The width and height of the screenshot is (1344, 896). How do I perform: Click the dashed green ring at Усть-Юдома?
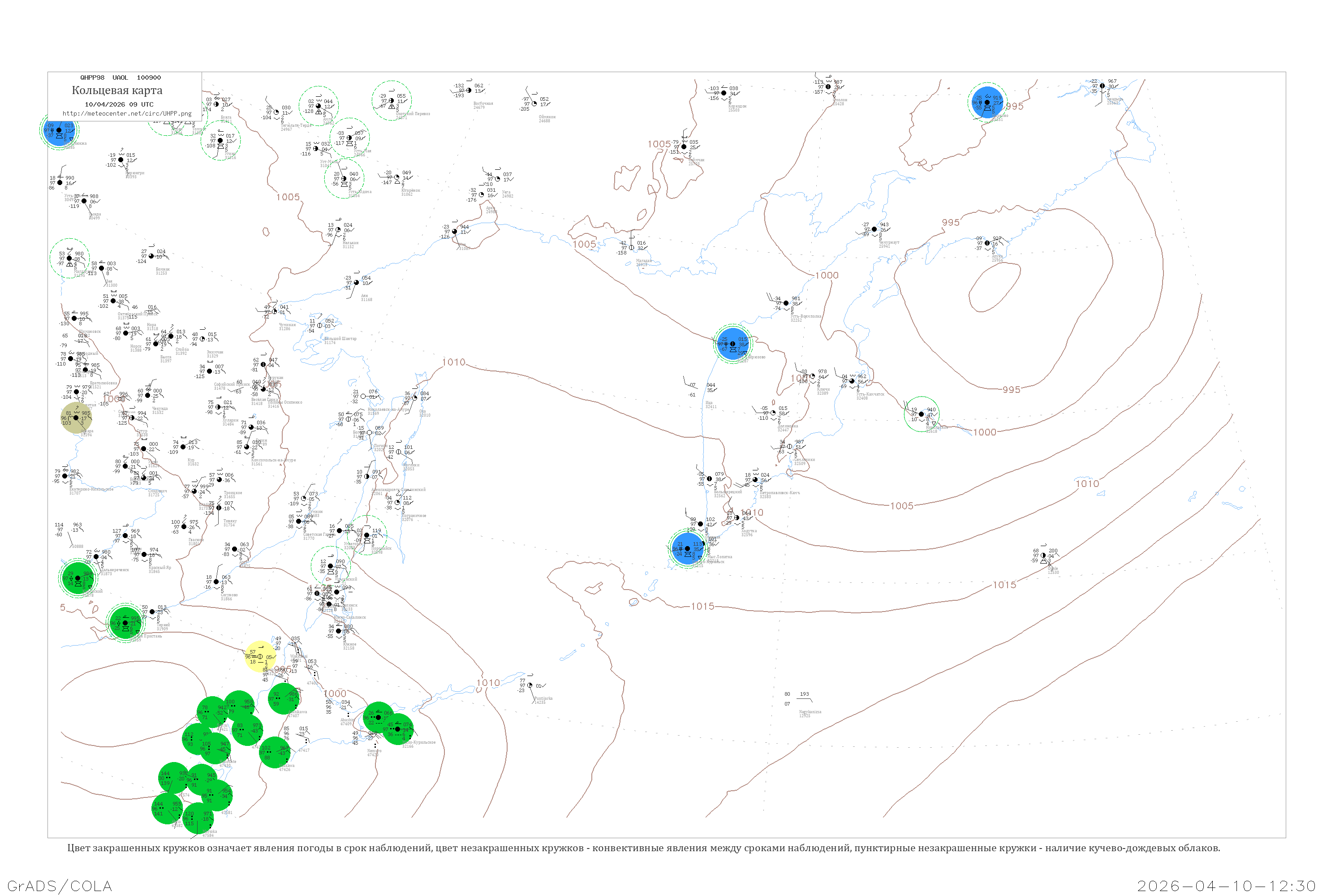pyautogui.click(x=344, y=179)
